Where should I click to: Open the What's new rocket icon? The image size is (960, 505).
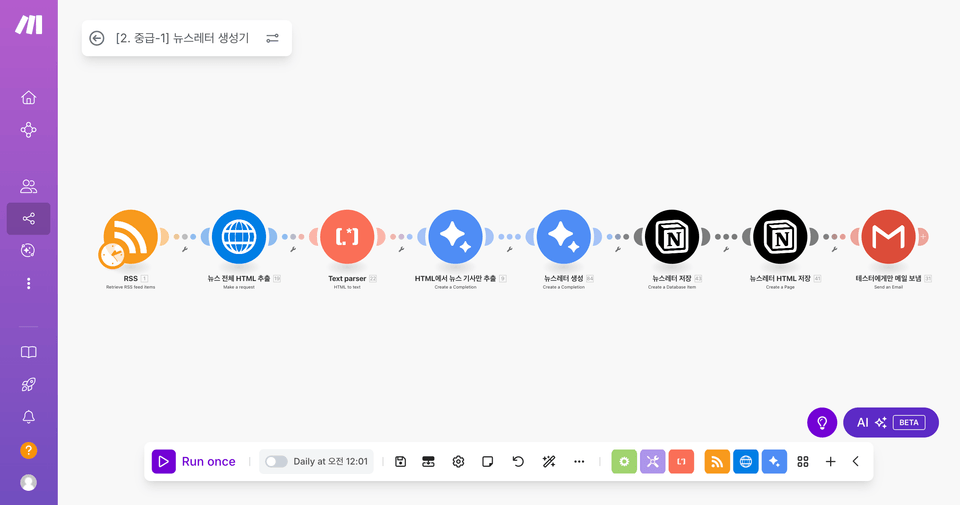tap(28, 384)
